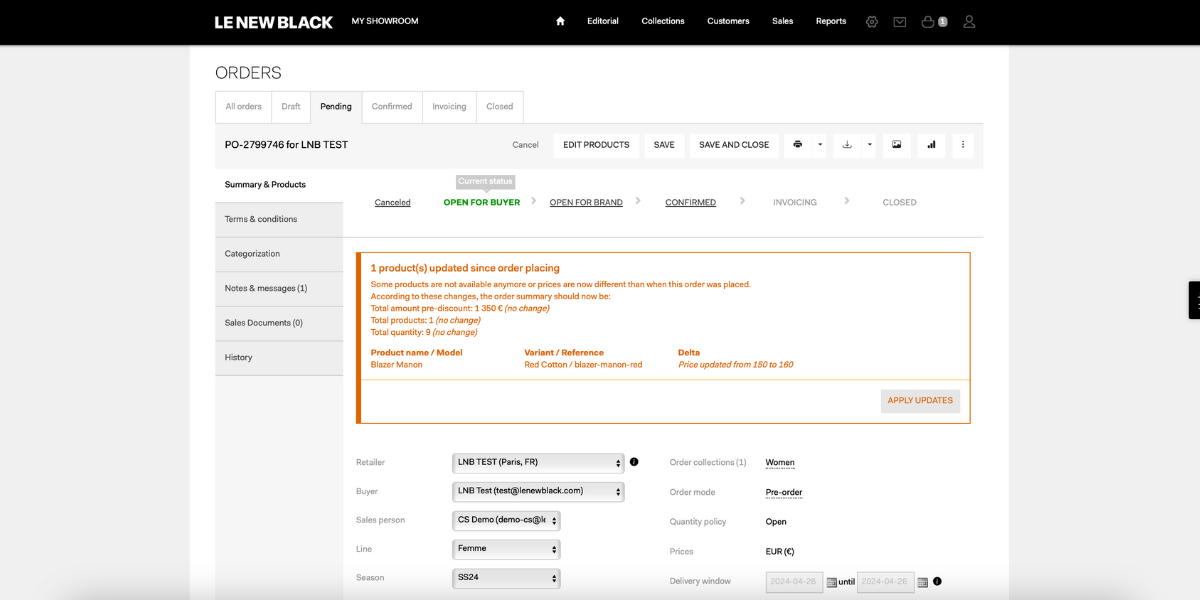Switch to the Confirmed orders tab
Screen dimensions: 1200x600
point(392,107)
